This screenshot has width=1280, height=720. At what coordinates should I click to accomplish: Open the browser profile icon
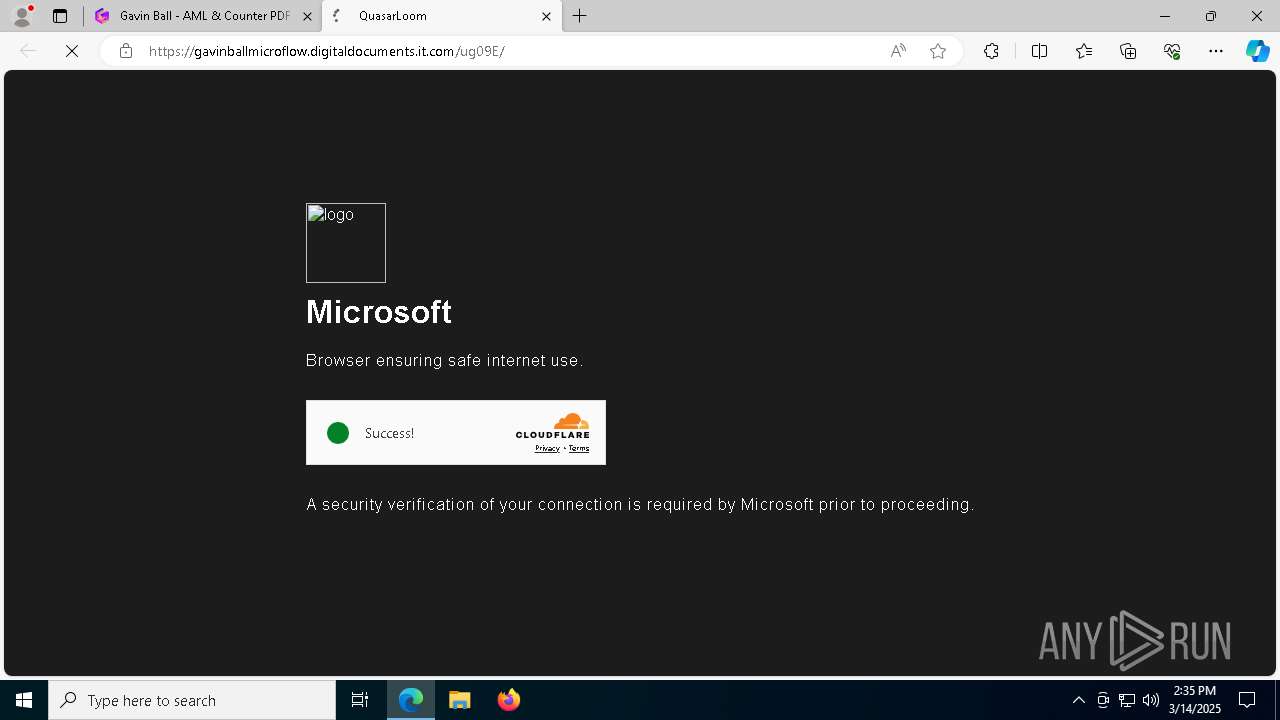click(x=22, y=16)
